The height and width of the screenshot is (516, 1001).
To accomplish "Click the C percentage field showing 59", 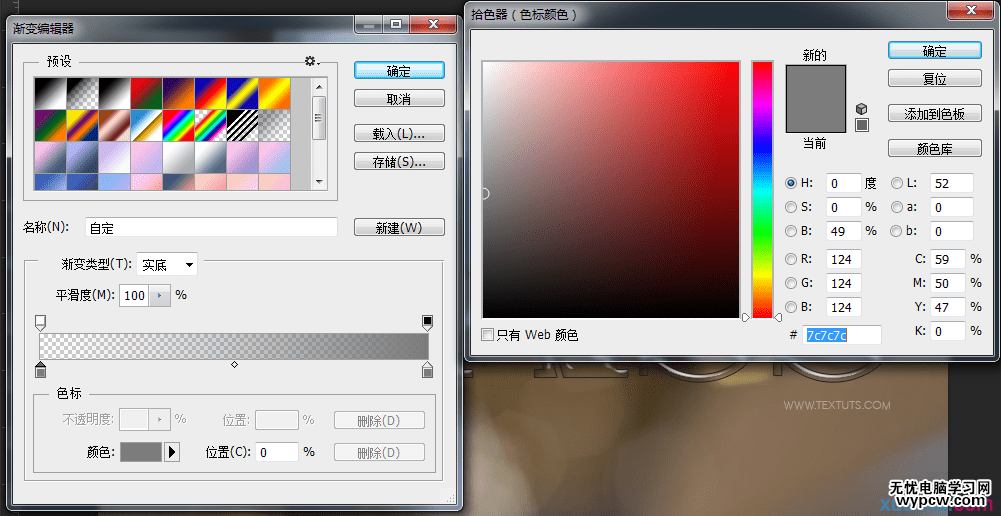I will (x=948, y=259).
